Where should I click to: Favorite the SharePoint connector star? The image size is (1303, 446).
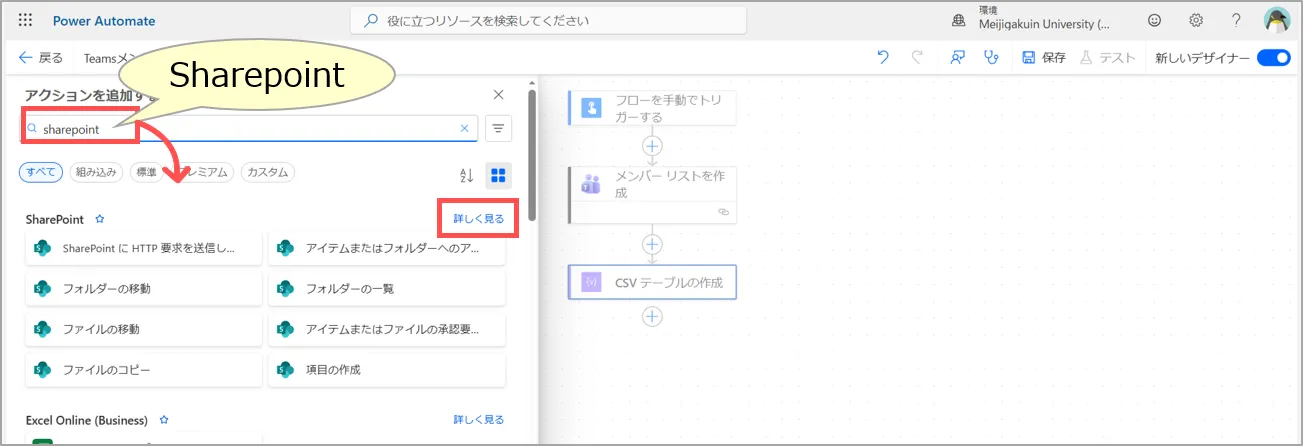tap(99, 219)
